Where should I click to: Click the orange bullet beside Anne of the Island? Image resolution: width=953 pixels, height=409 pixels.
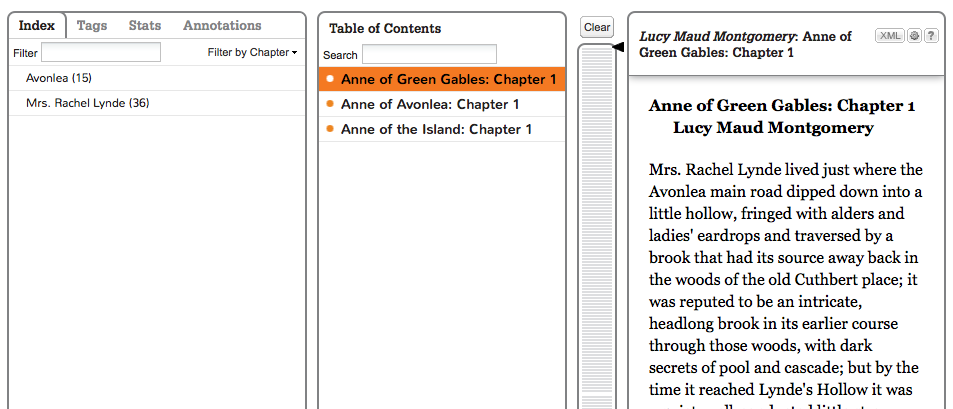330,129
